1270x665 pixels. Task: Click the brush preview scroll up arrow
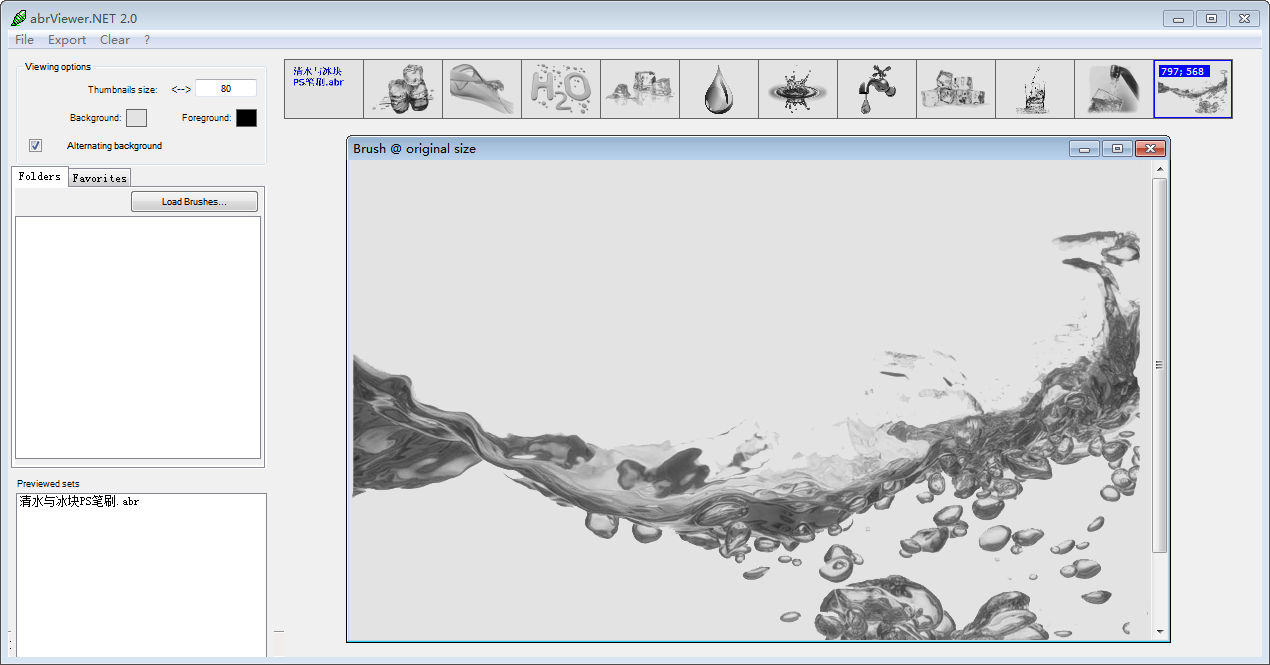pyautogui.click(x=1160, y=169)
